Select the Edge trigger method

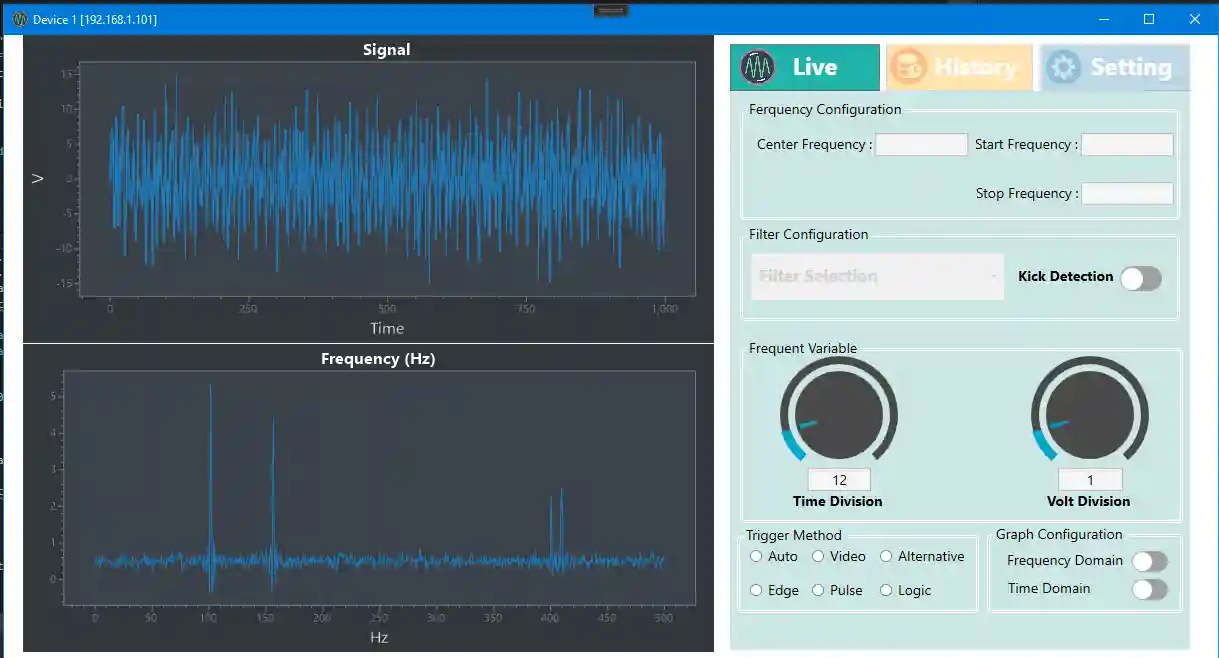(756, 590)
